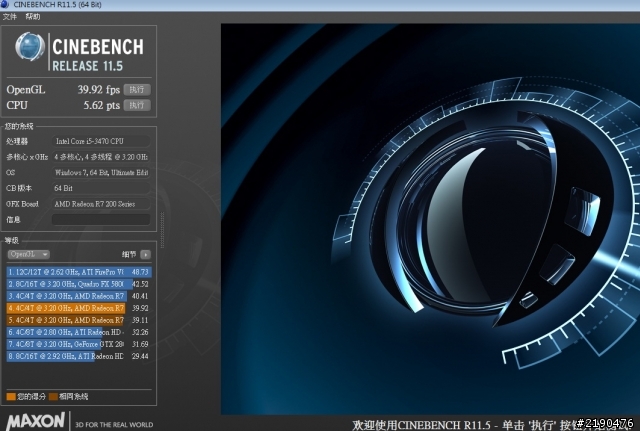This screenshot has width=640, height=431.
Task: Click the 细节 details arrow button
Action: [145, 255]
